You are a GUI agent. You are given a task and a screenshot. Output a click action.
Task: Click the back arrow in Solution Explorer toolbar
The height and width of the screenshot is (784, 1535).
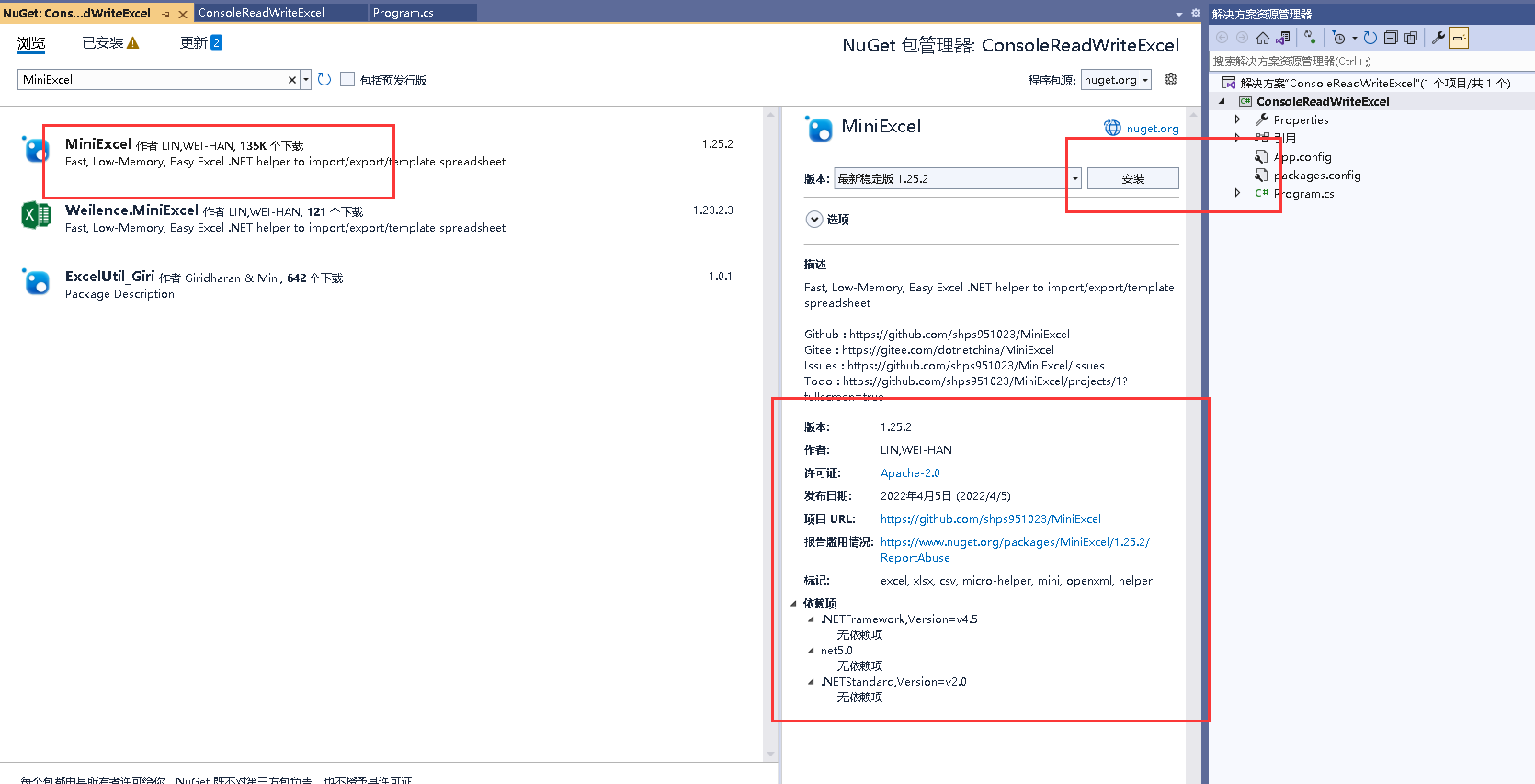[1222, 38]
